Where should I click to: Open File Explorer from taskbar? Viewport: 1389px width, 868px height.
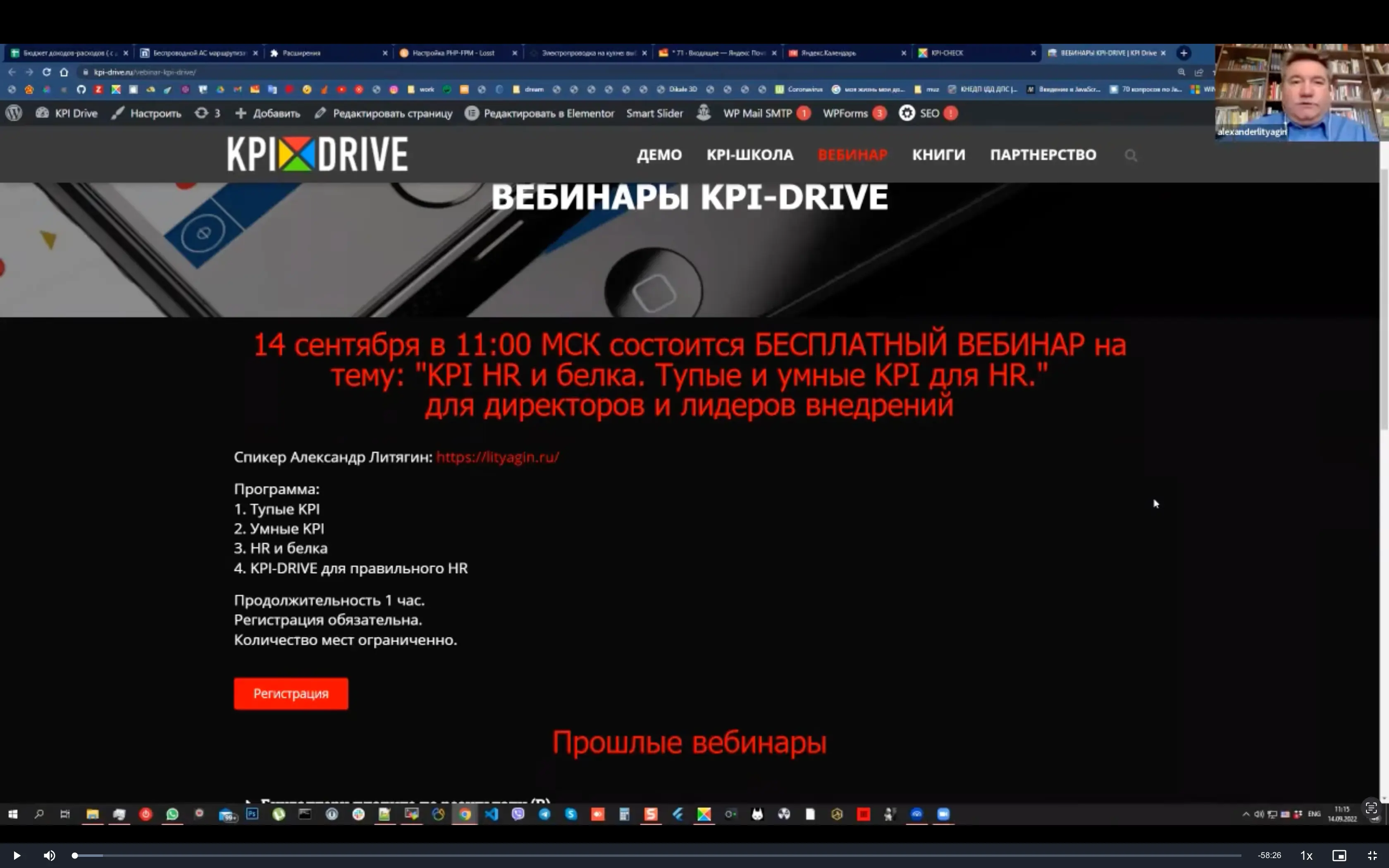(x=93, y=814)
